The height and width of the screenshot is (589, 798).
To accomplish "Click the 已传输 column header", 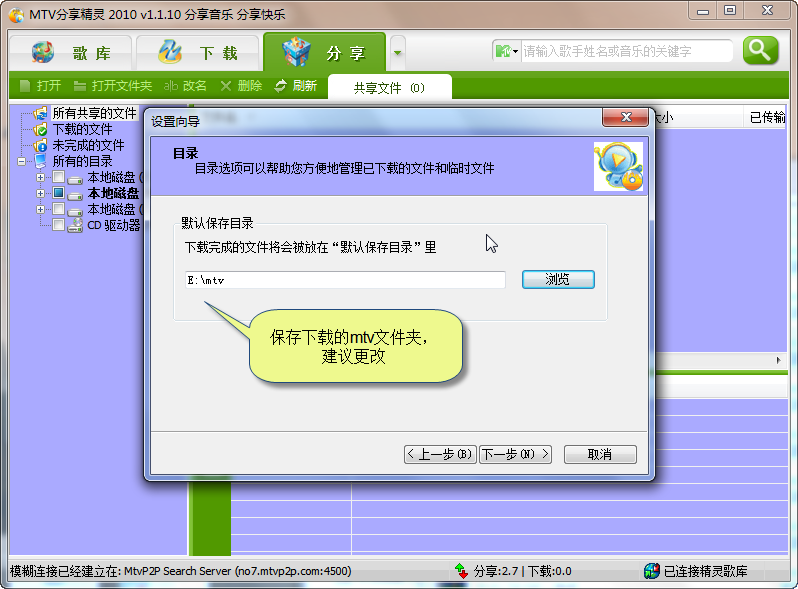I will pyautogui.click(x=766, y=118).
